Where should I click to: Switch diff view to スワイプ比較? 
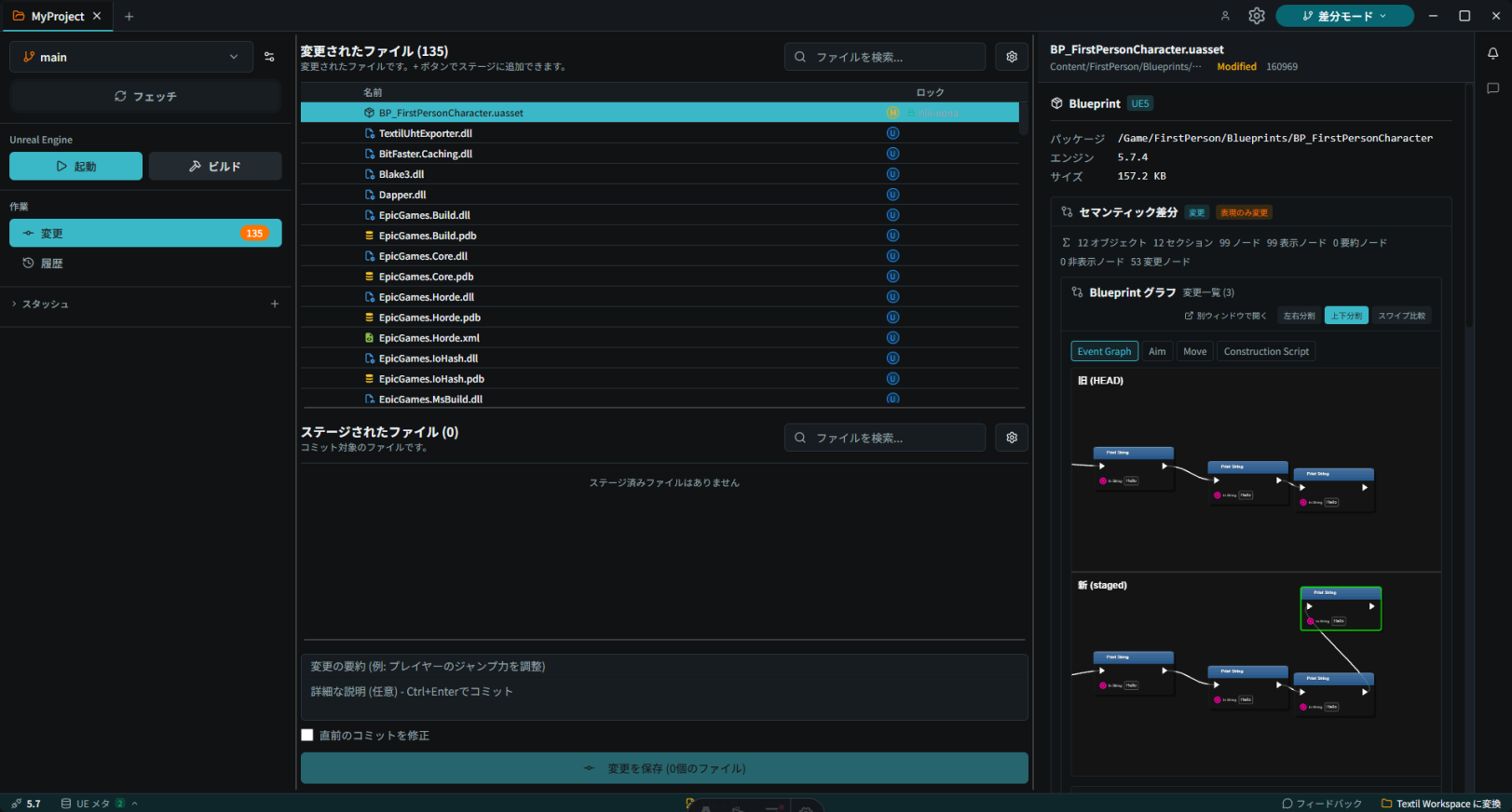click(x=1401, y=316)
